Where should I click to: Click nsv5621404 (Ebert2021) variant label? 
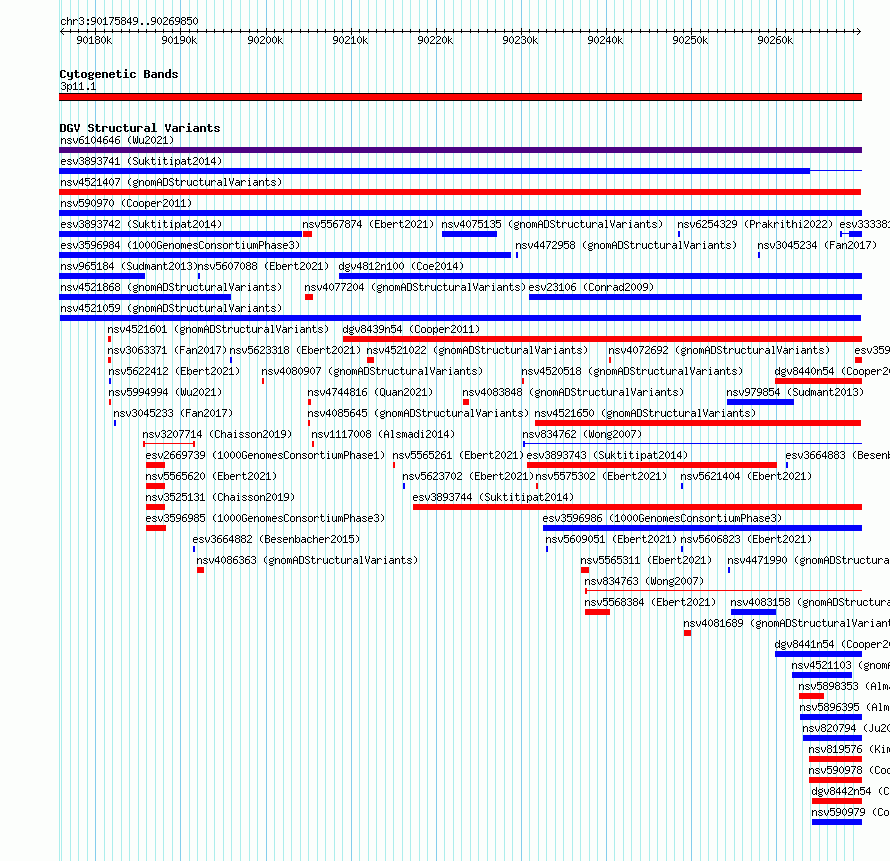(x=746, y=476)
